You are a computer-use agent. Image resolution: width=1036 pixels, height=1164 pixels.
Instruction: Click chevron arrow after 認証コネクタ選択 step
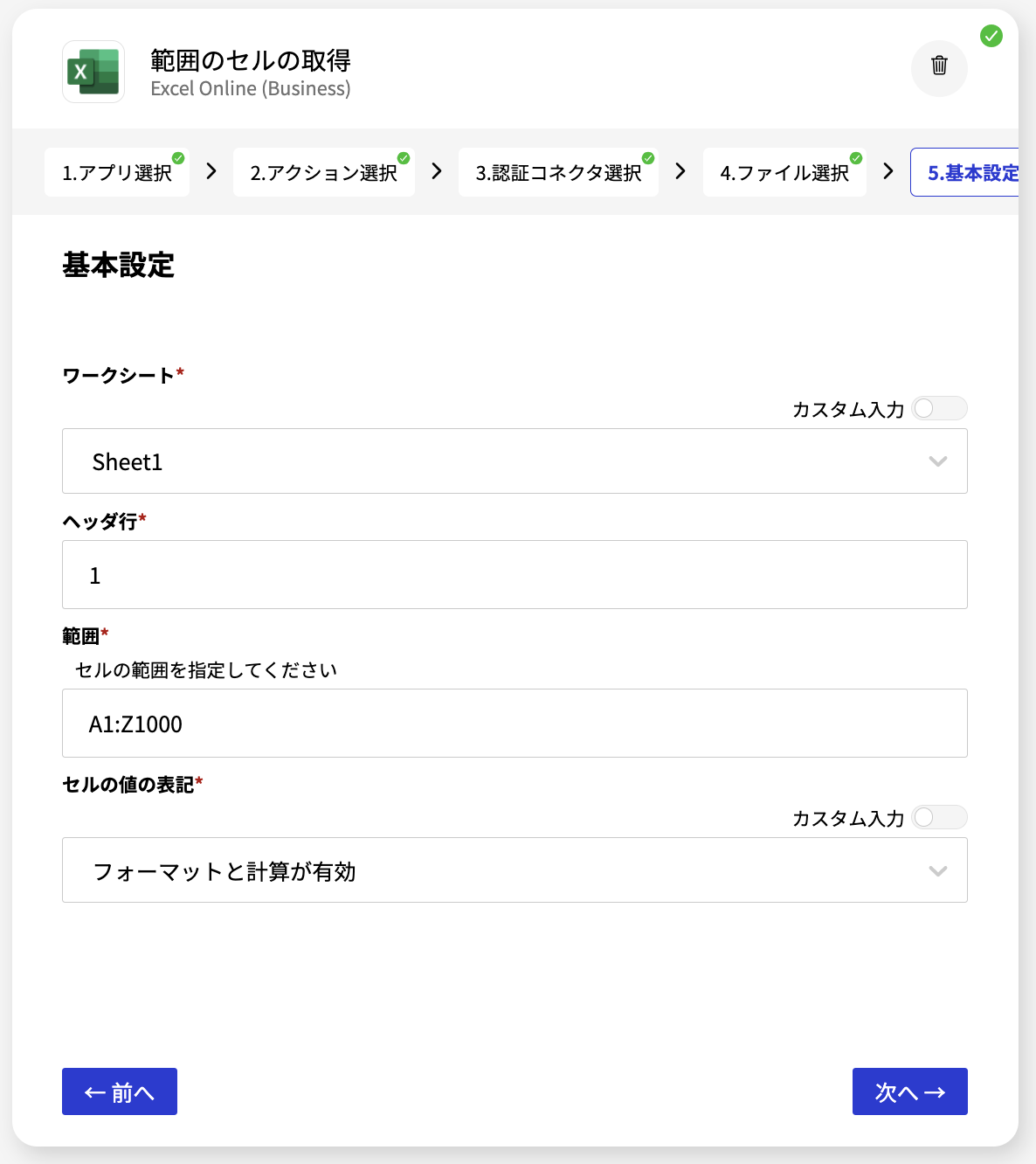pos(680,171)
